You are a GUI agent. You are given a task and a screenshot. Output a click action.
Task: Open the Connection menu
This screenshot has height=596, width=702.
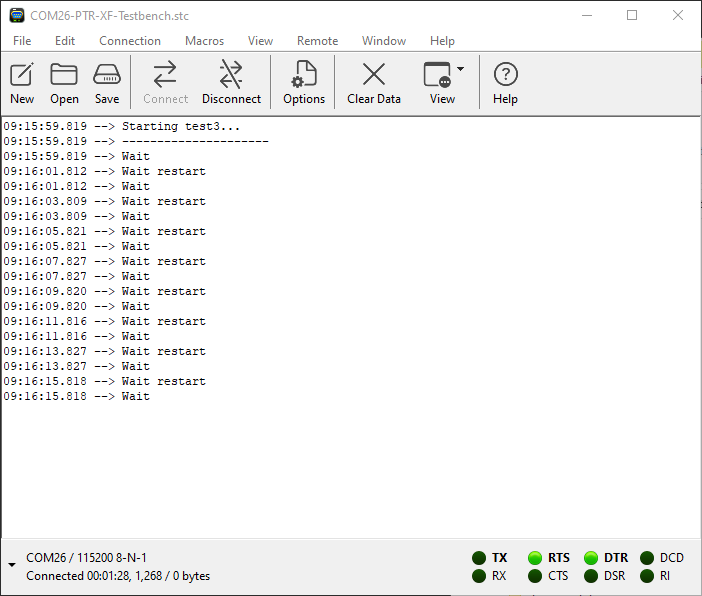click(x=130, y=41)
